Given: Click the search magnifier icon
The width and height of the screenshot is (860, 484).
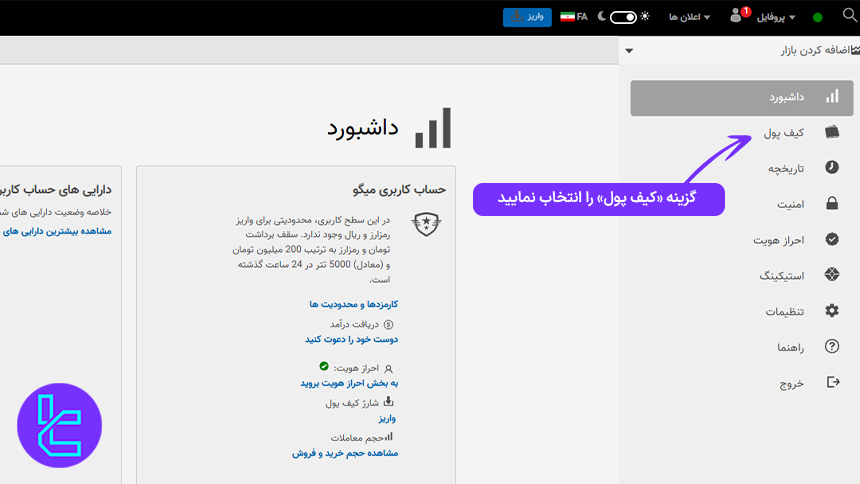Looking at the screenshot, I should 850,15.
